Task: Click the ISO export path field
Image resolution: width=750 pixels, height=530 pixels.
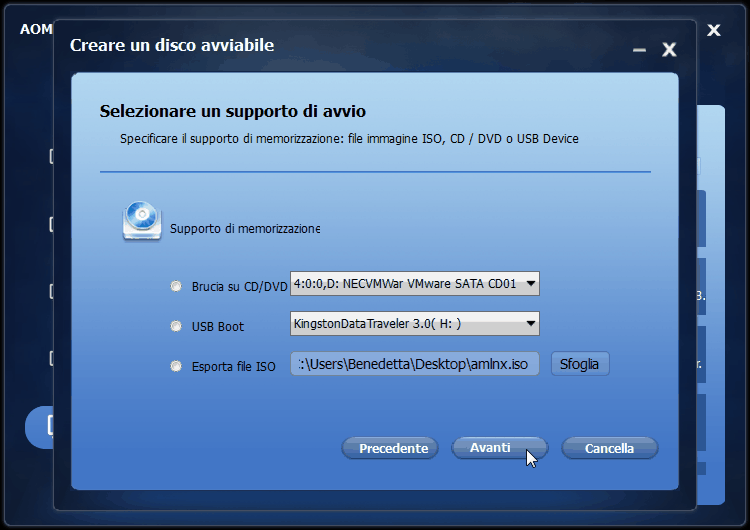Action: point(415,364)
